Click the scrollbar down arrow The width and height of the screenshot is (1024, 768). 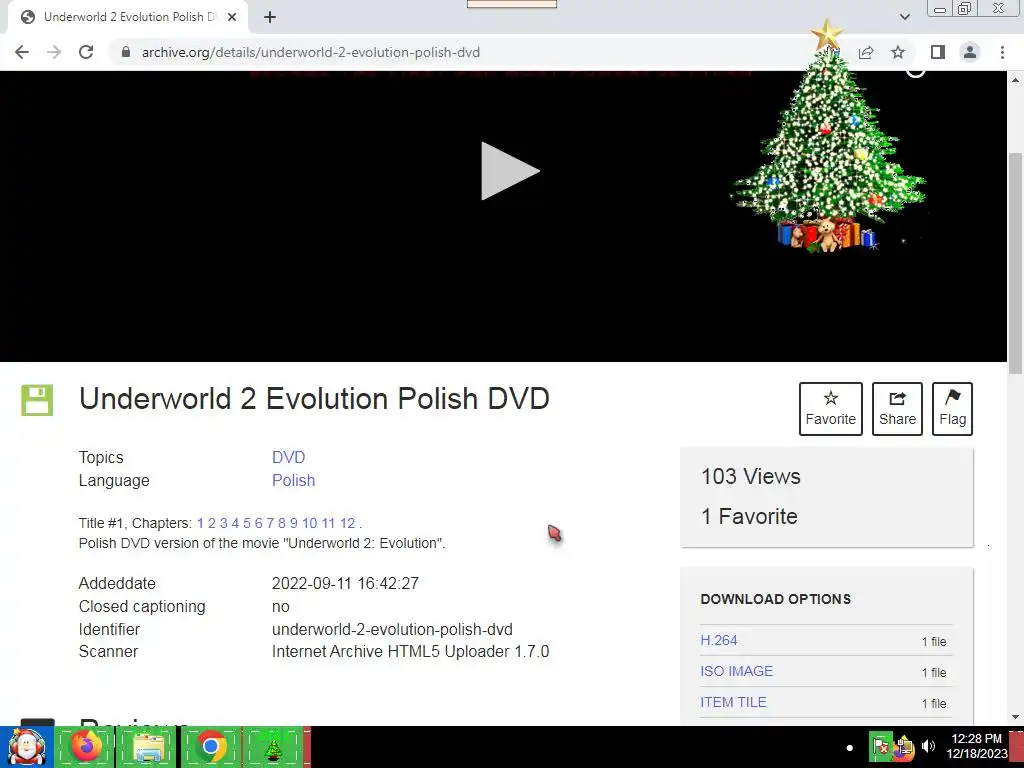pos(1016,717)
